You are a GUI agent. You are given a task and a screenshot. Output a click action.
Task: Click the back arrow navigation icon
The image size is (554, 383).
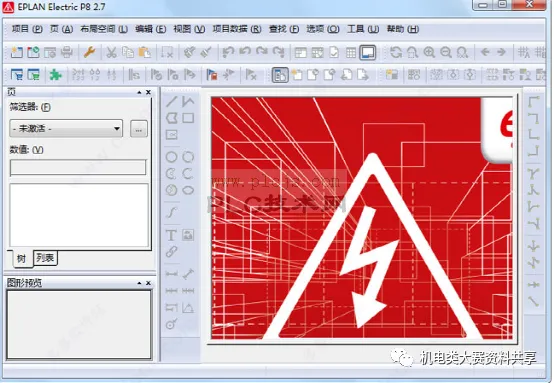tap(485, 52)
